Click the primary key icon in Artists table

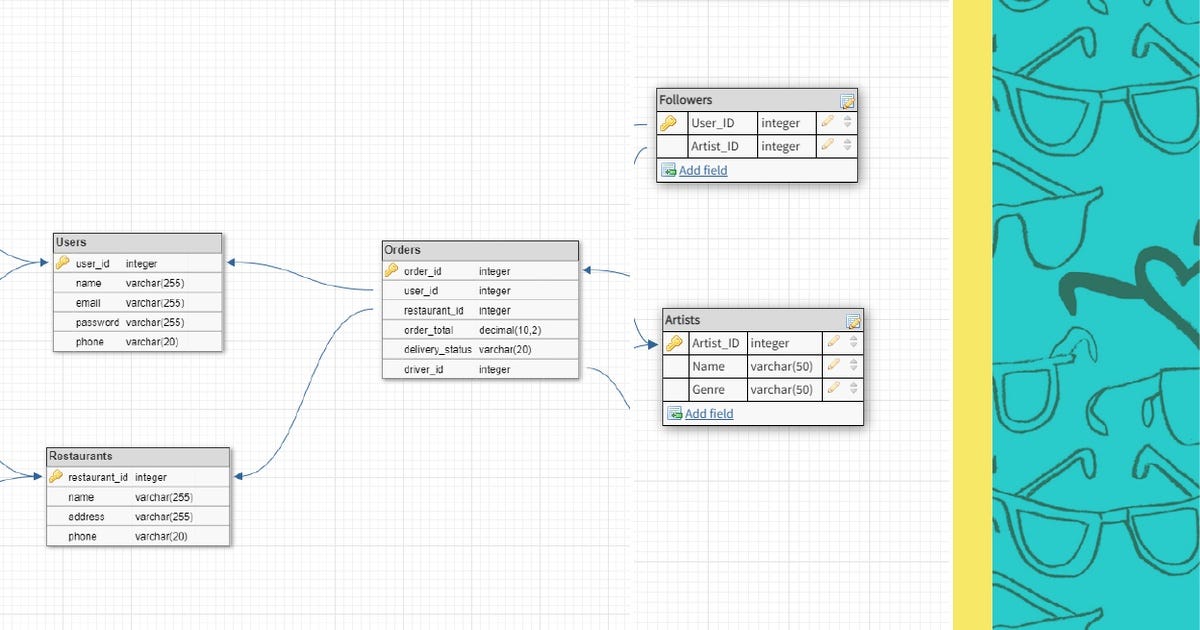pyautogui.click(x=675, y=343)
